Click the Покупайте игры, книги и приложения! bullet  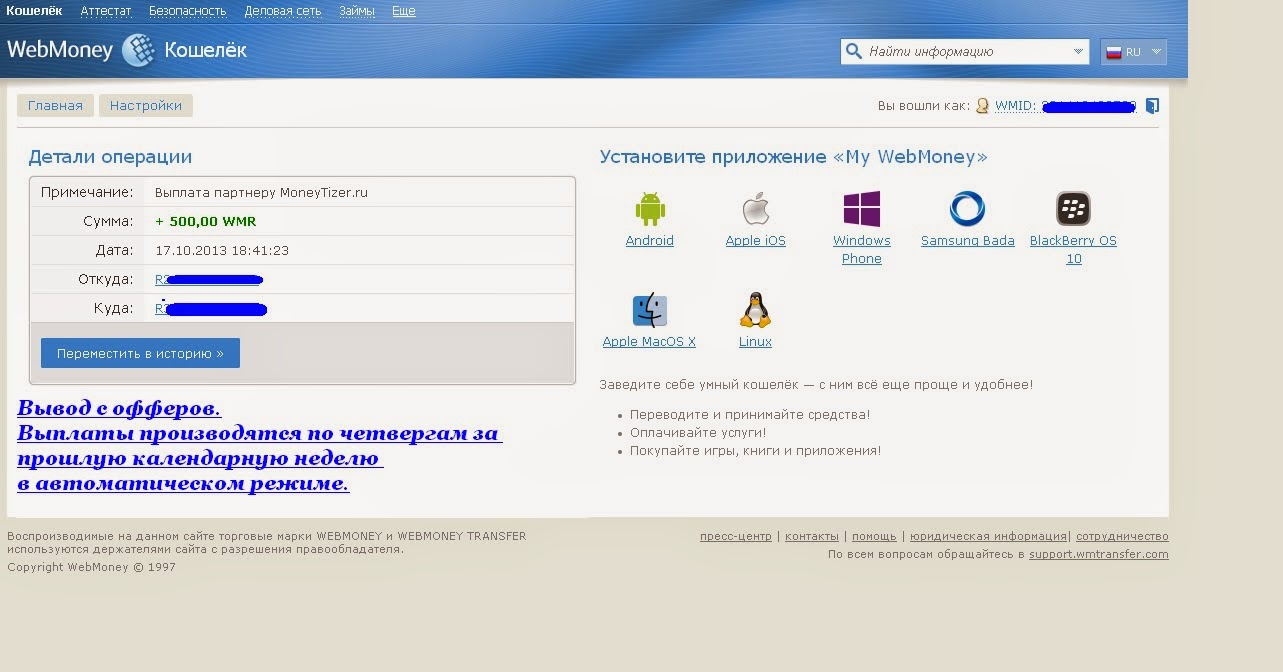(x=756, y=451)
